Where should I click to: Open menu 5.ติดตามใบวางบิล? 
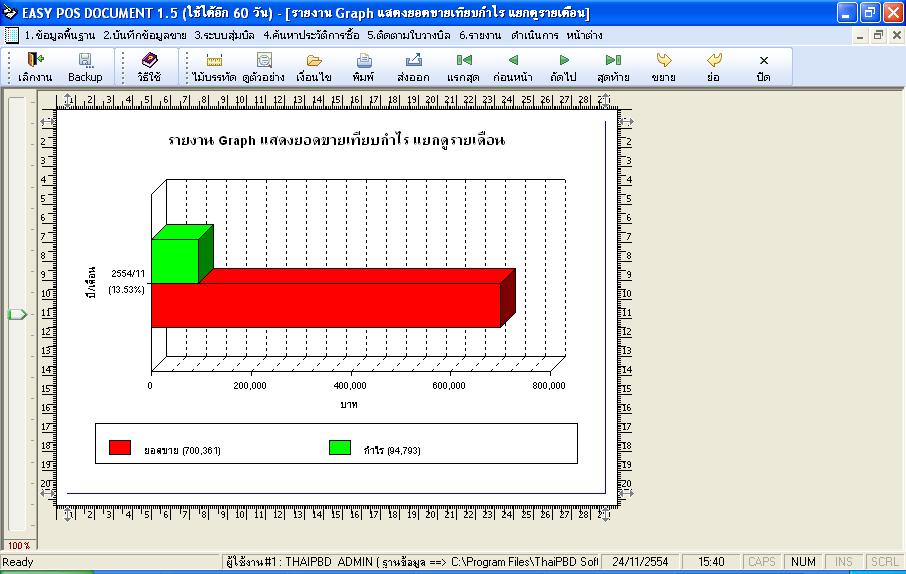(409, 35)
